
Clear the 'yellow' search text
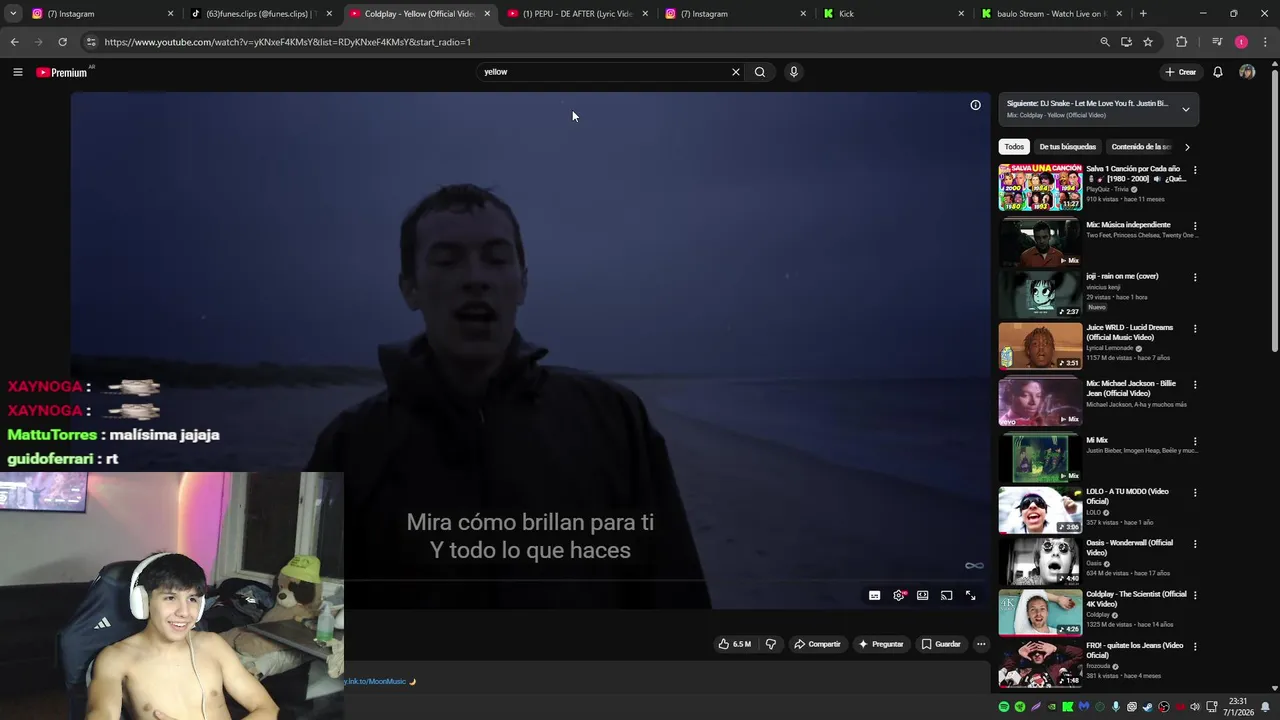tap(736, 72)
